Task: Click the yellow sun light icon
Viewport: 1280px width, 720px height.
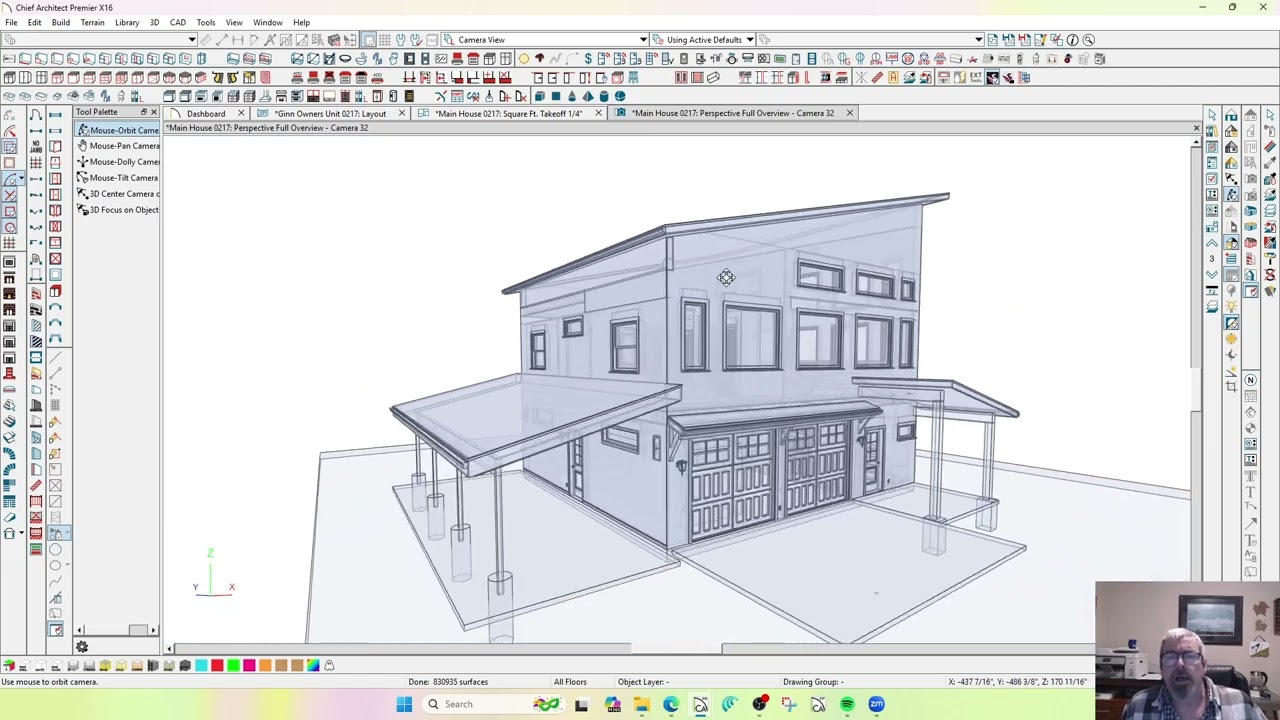Action: click(523, 59)
